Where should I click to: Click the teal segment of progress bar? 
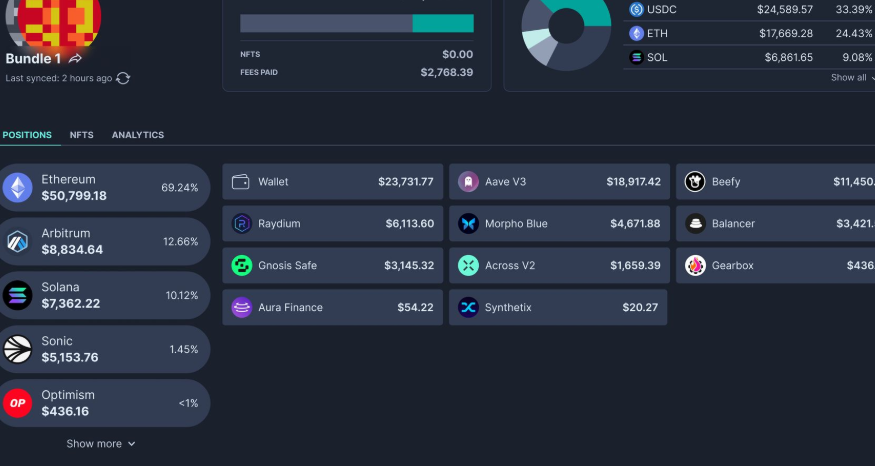point(443,23)
